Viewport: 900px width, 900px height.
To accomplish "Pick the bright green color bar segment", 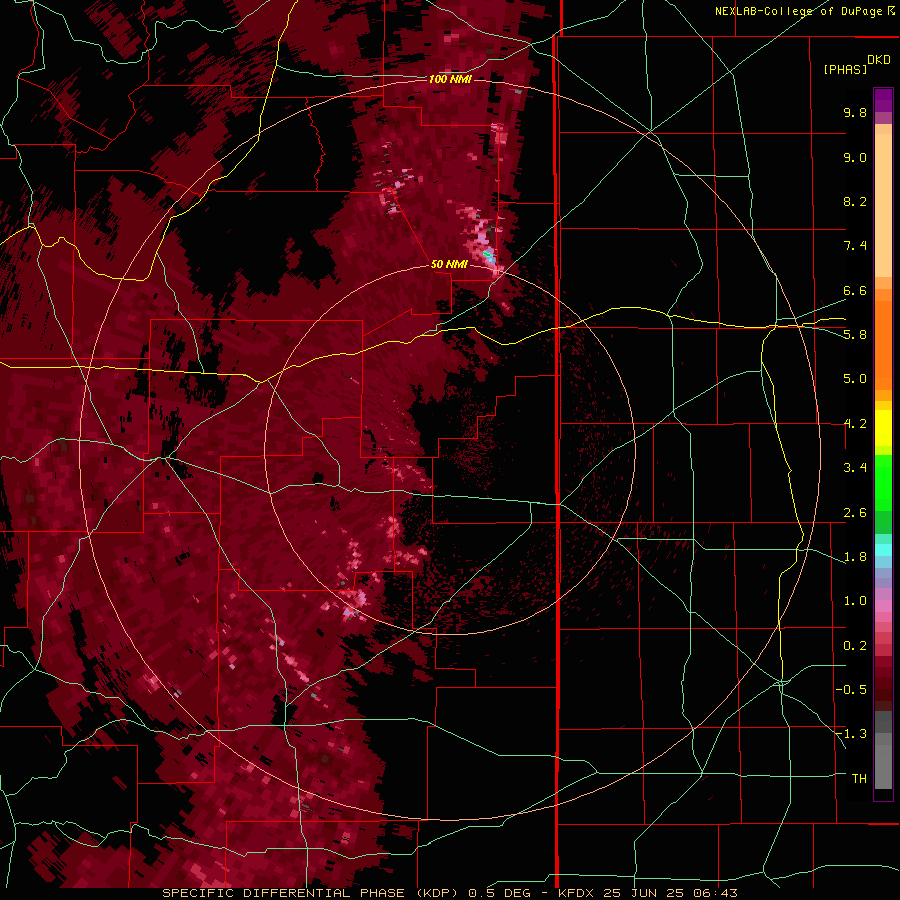I will (x=883, y=482).
